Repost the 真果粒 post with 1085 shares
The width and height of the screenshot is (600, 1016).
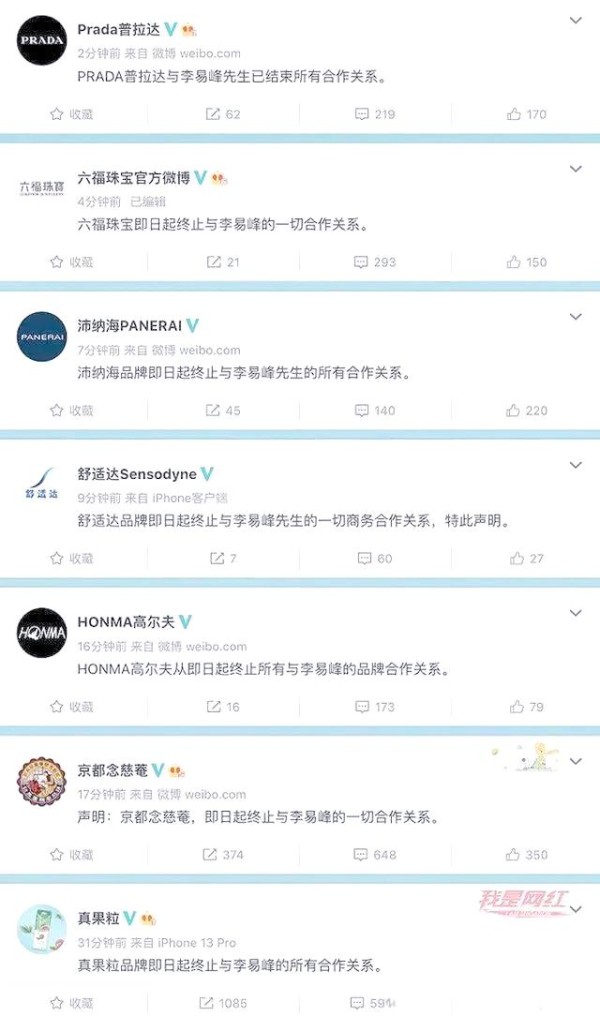point(222,1003)
